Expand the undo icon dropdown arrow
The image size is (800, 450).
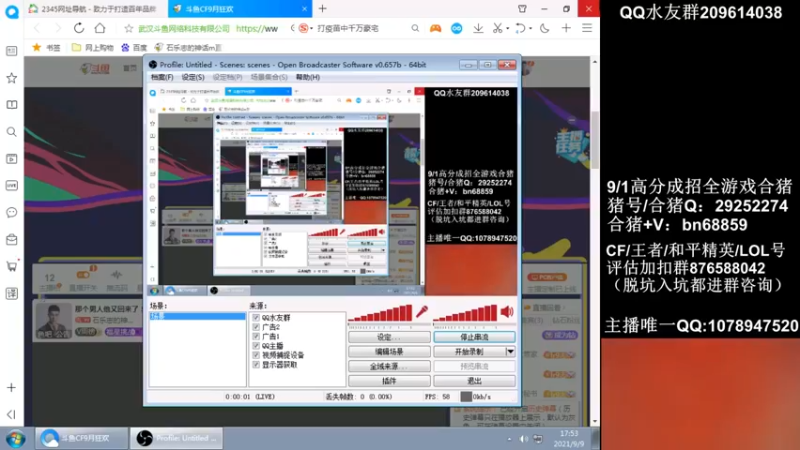click(530, 29)
